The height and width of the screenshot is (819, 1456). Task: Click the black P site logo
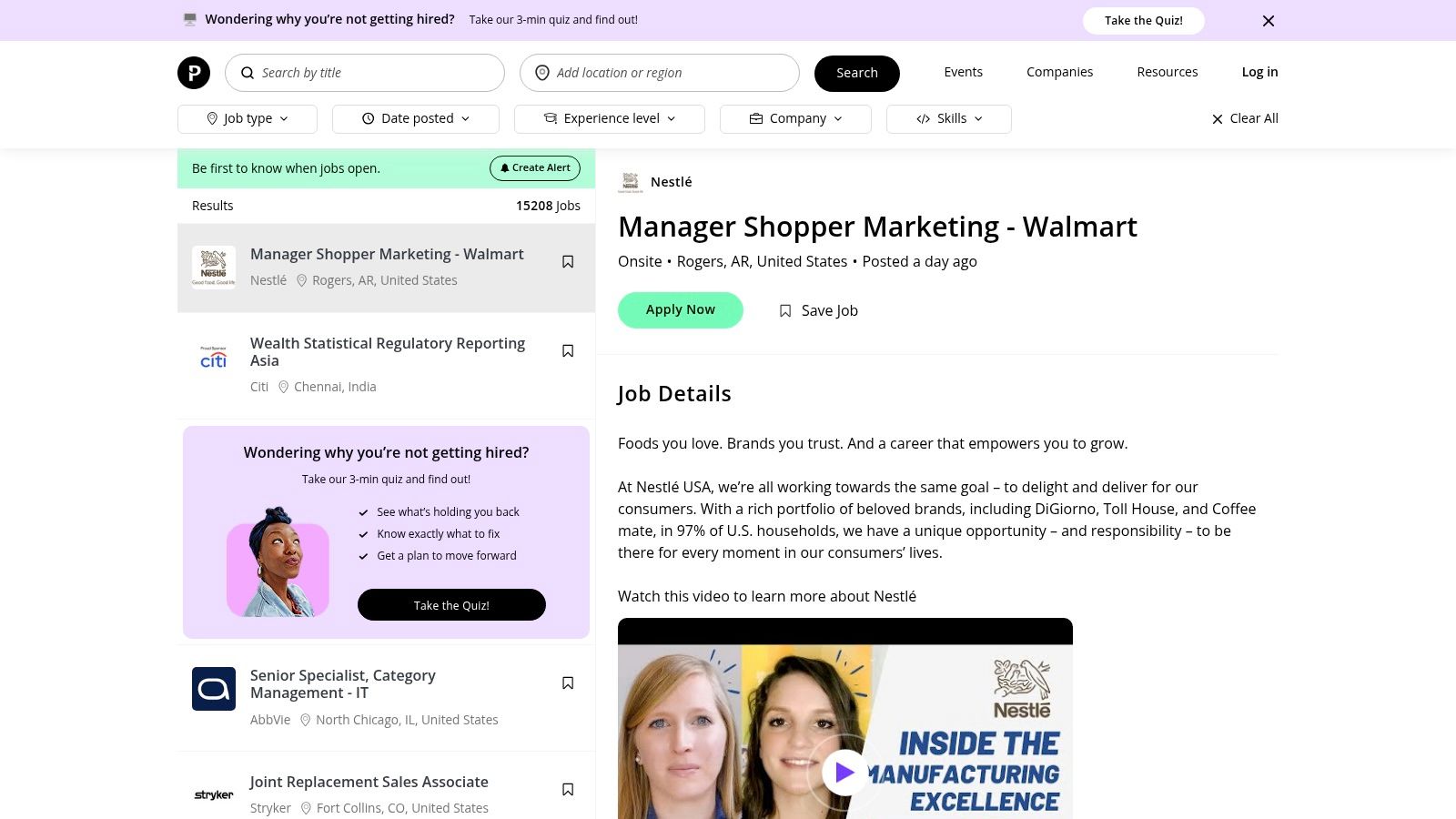pos(194,73)
